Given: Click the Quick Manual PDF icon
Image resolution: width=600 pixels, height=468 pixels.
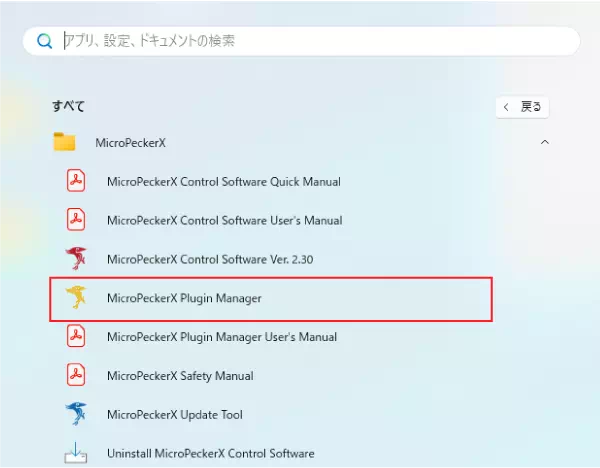Looking at the screenshot, I should point(76,181).
